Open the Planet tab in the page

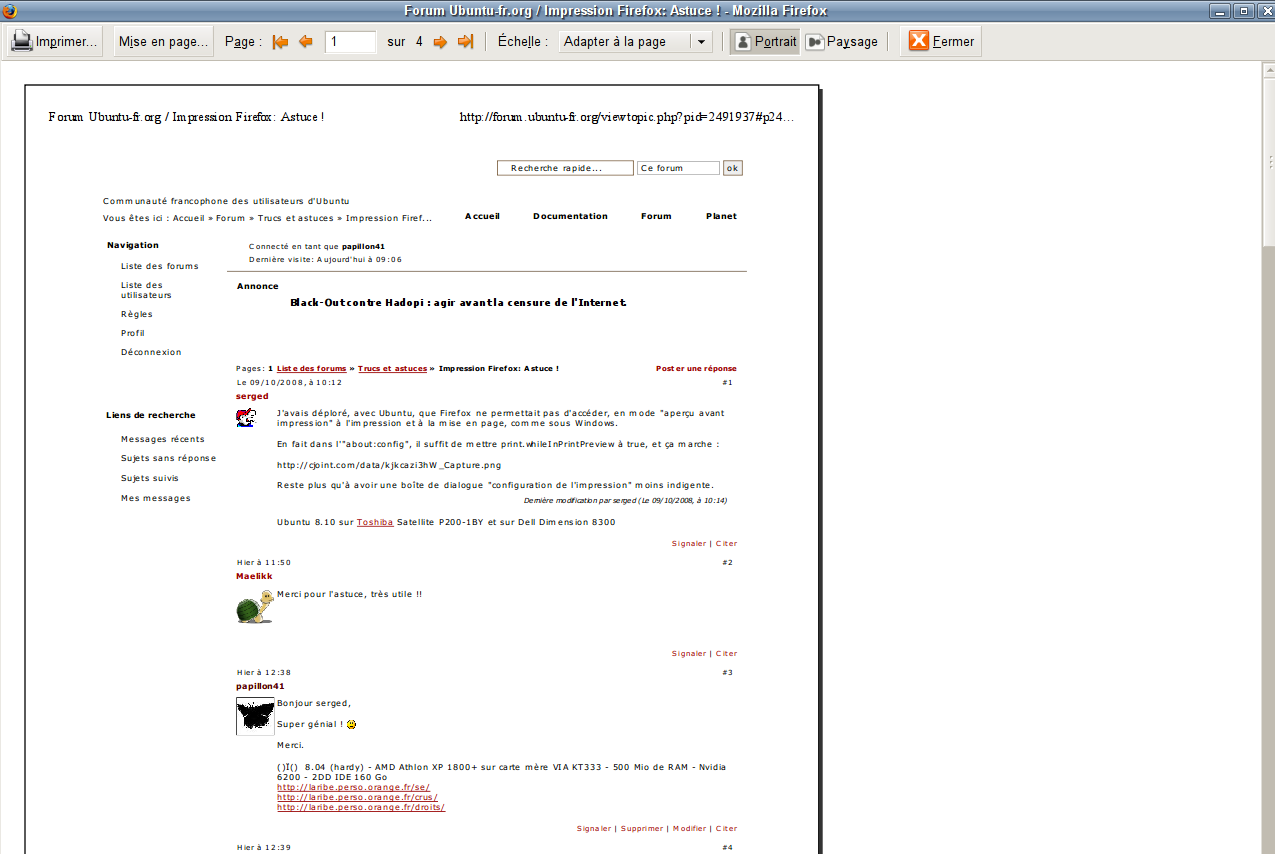(x=721, y=216)
